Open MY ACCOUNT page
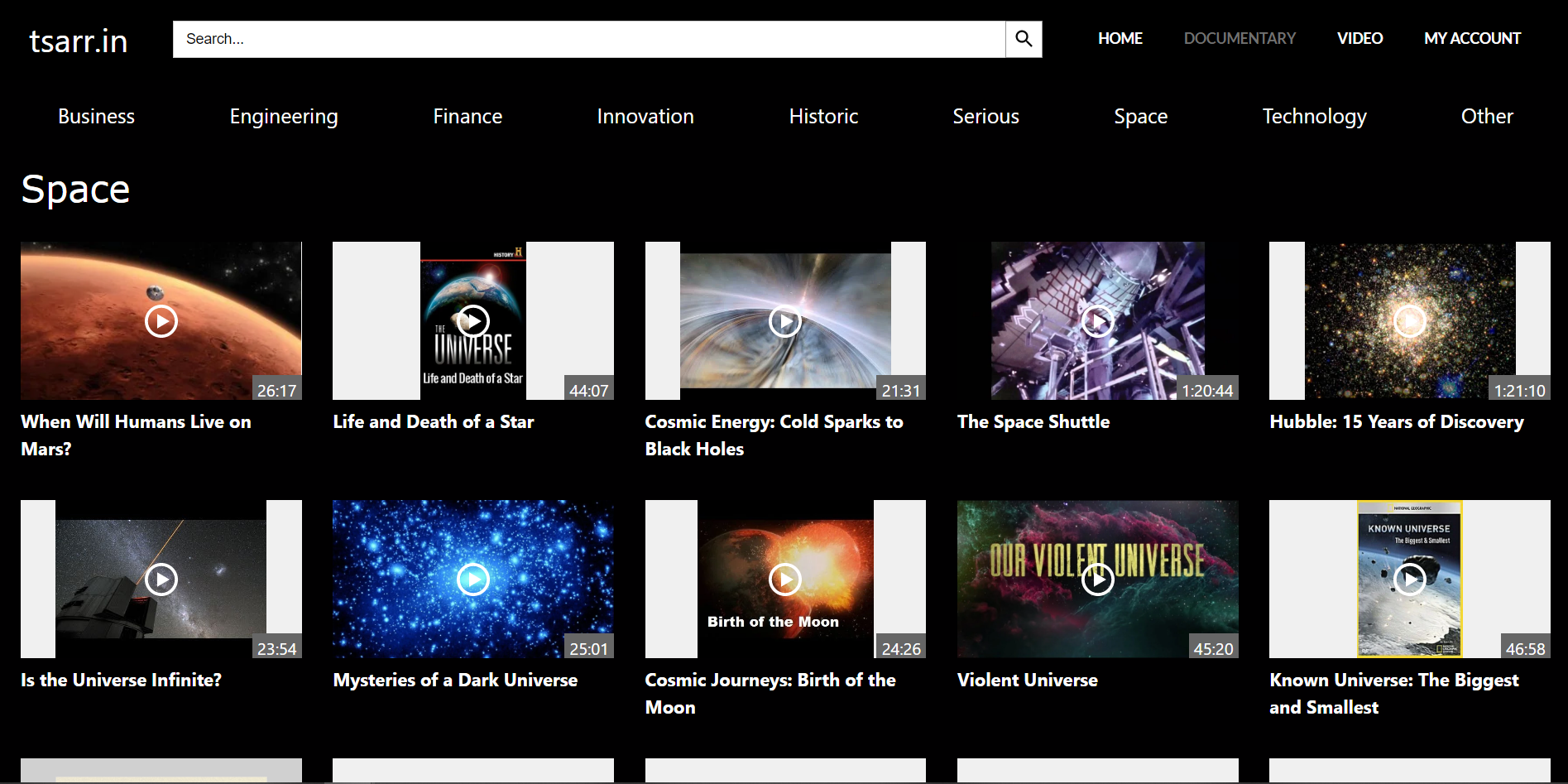The image size is (1568, 784). pos(1472,39)
